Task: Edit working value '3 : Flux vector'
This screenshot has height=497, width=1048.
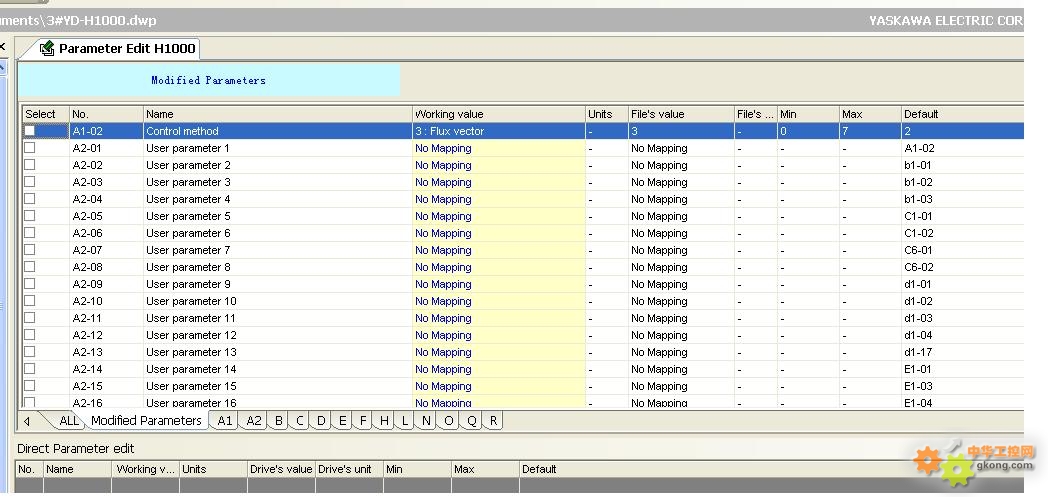Action: (499, 131)
